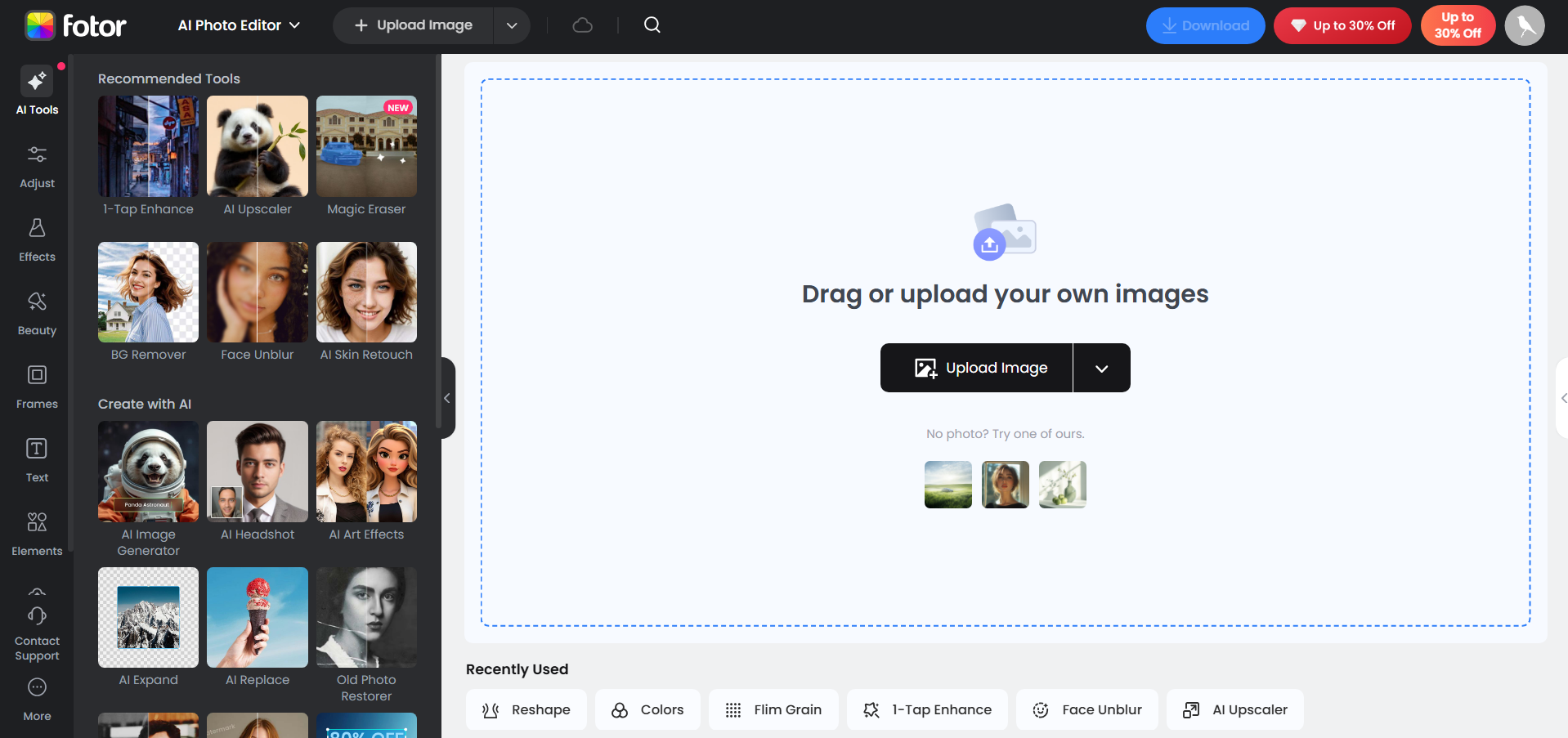Select the 1-Tap Enhance tool thumbnail

pos(148,146)
